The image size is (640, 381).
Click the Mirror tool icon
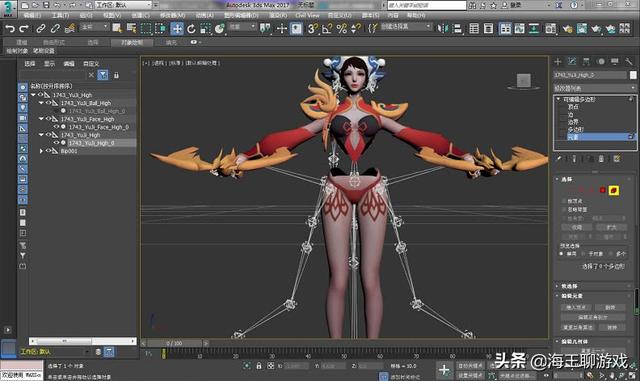tap(442, 29)
